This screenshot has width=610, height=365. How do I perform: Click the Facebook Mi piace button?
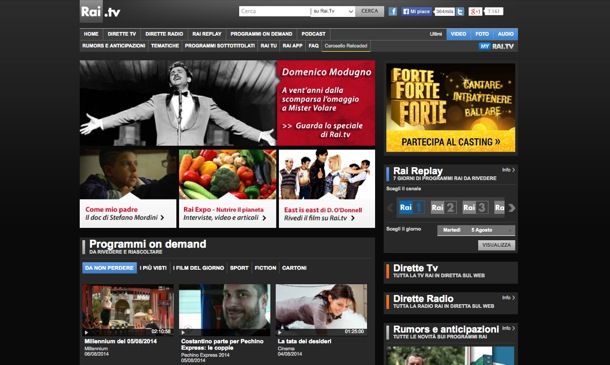pyautogui.click(x=416, y=11)
